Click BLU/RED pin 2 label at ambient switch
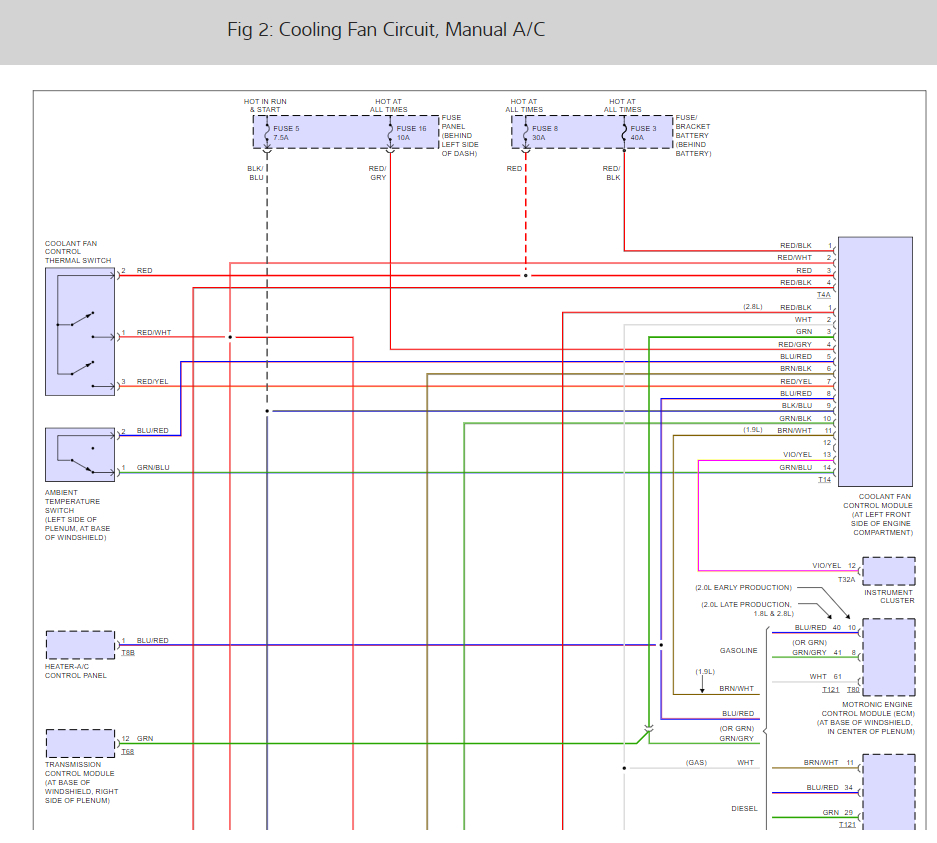Screen dimensions: 937x843 (x=145, y=431)
